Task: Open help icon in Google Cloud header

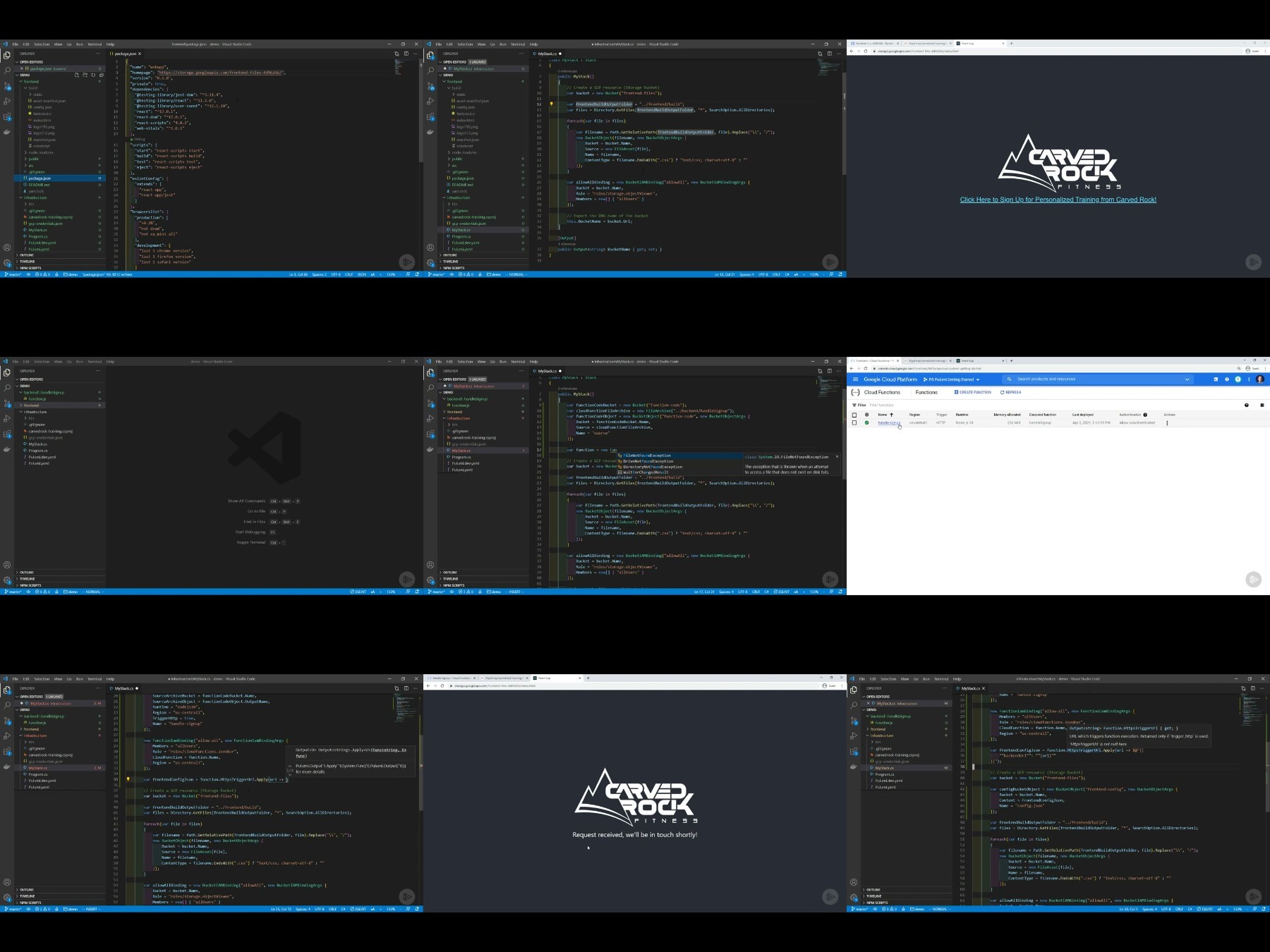Action: pyautogui.click(x=1227, y=379)
